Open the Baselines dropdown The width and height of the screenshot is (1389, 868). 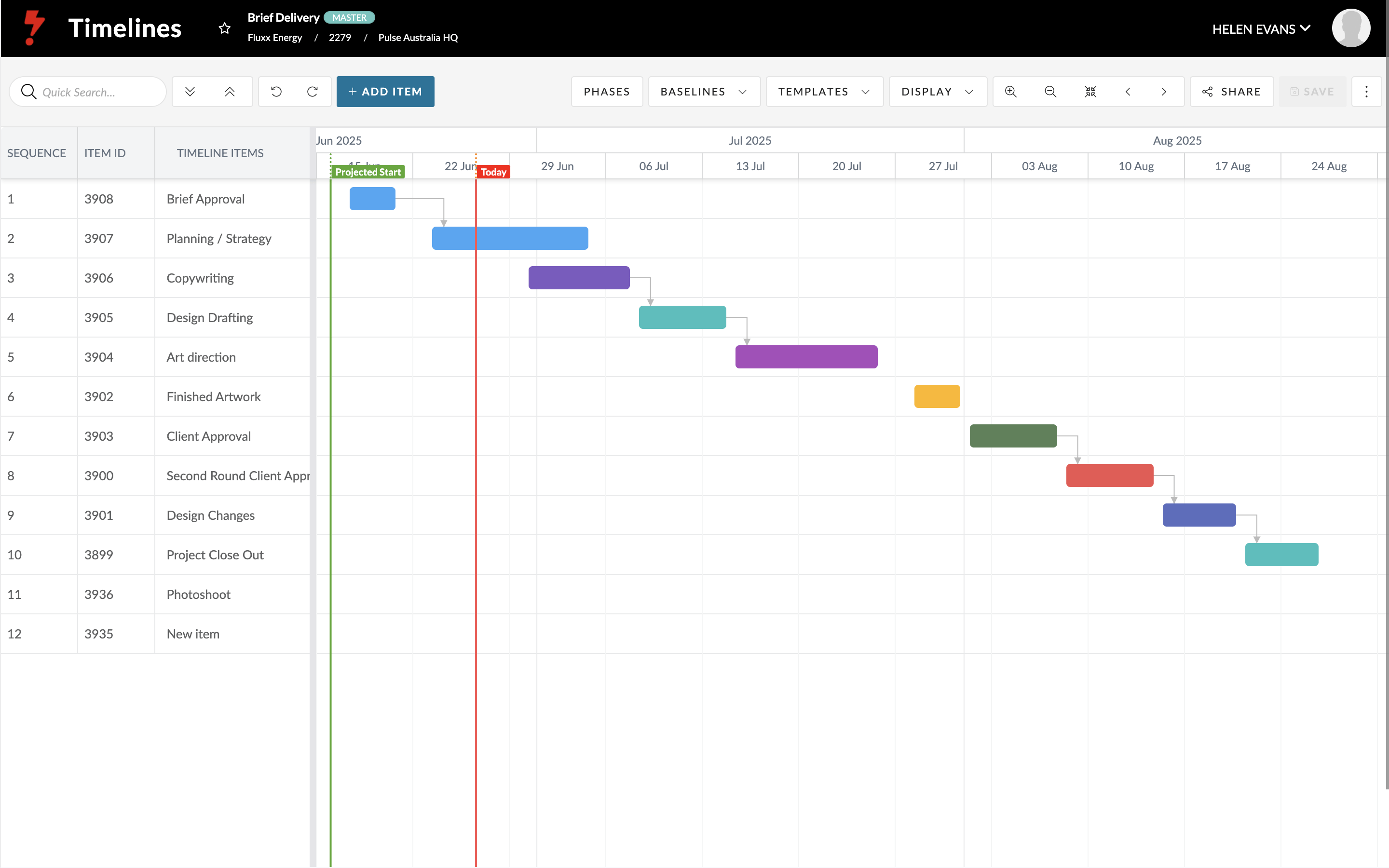point(704,92)
